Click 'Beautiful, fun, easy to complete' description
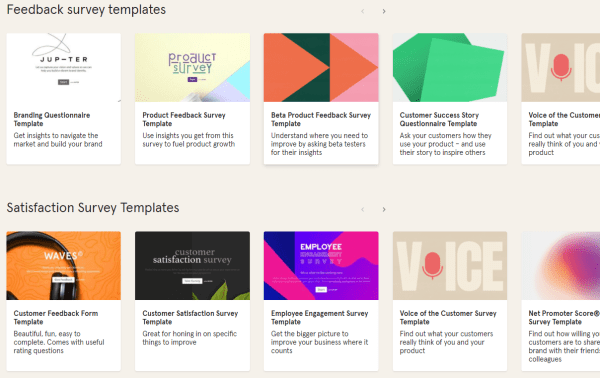600x378 pixels. pos(59,342)
